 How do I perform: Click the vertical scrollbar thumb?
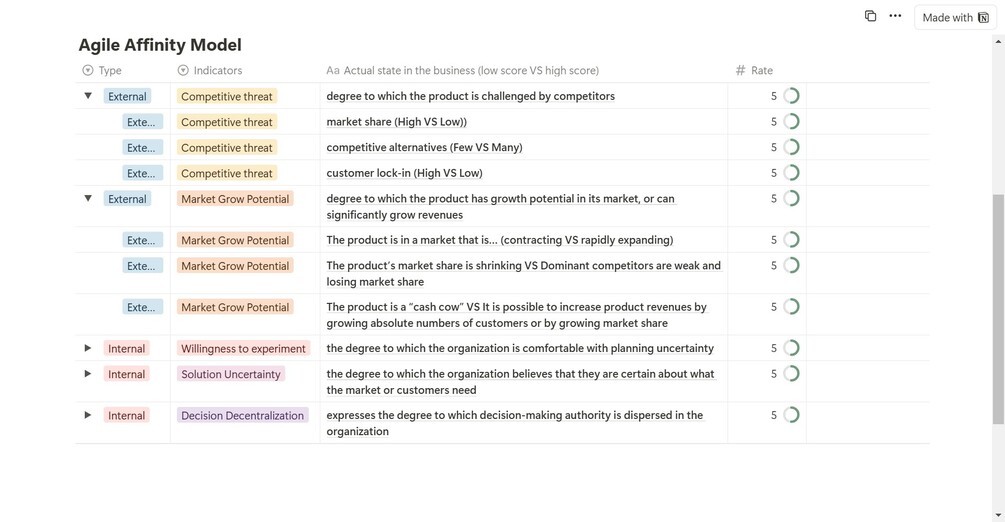(x=997, y=310)
